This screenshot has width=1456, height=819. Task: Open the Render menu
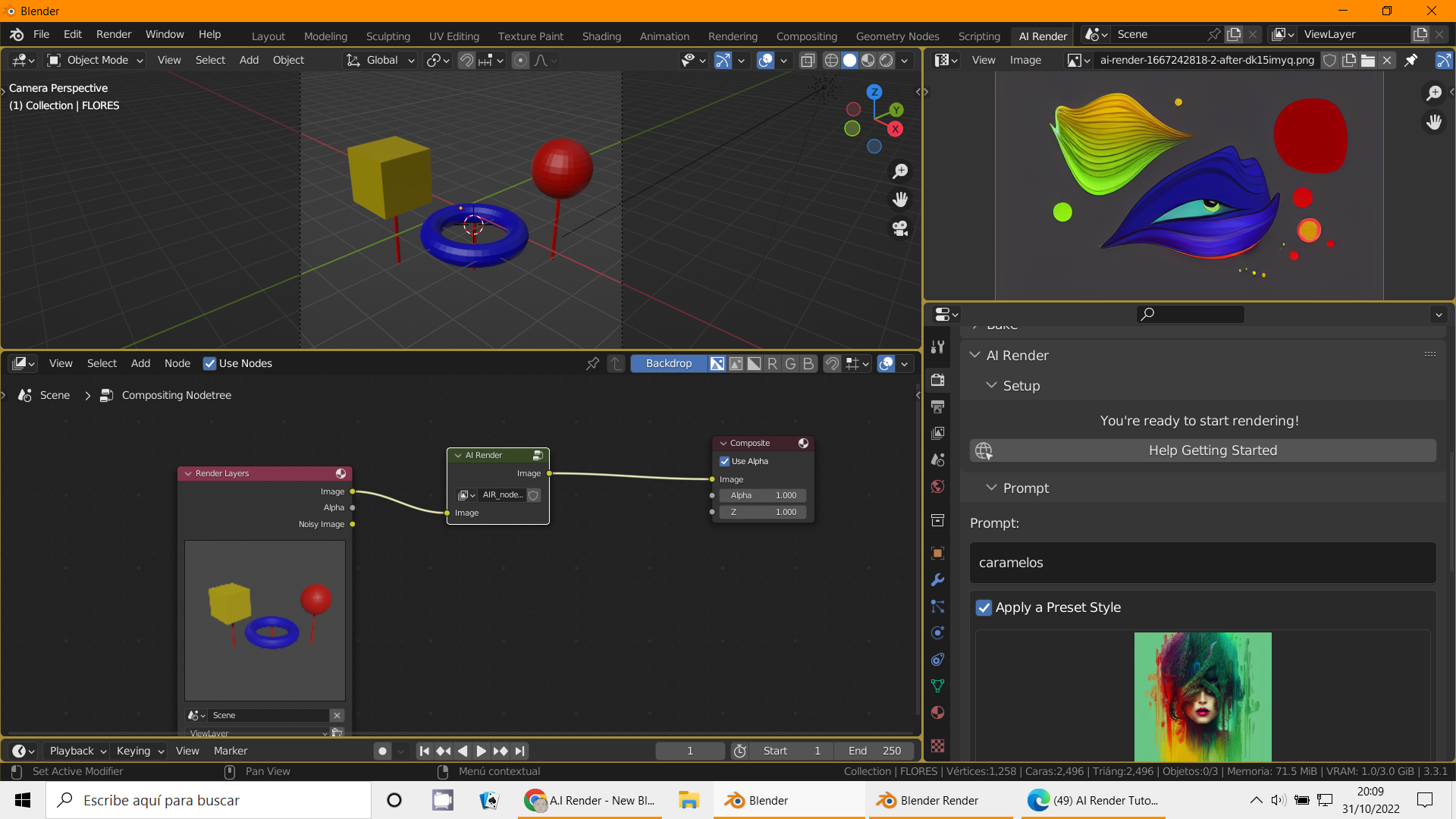(x=113, y=34)
